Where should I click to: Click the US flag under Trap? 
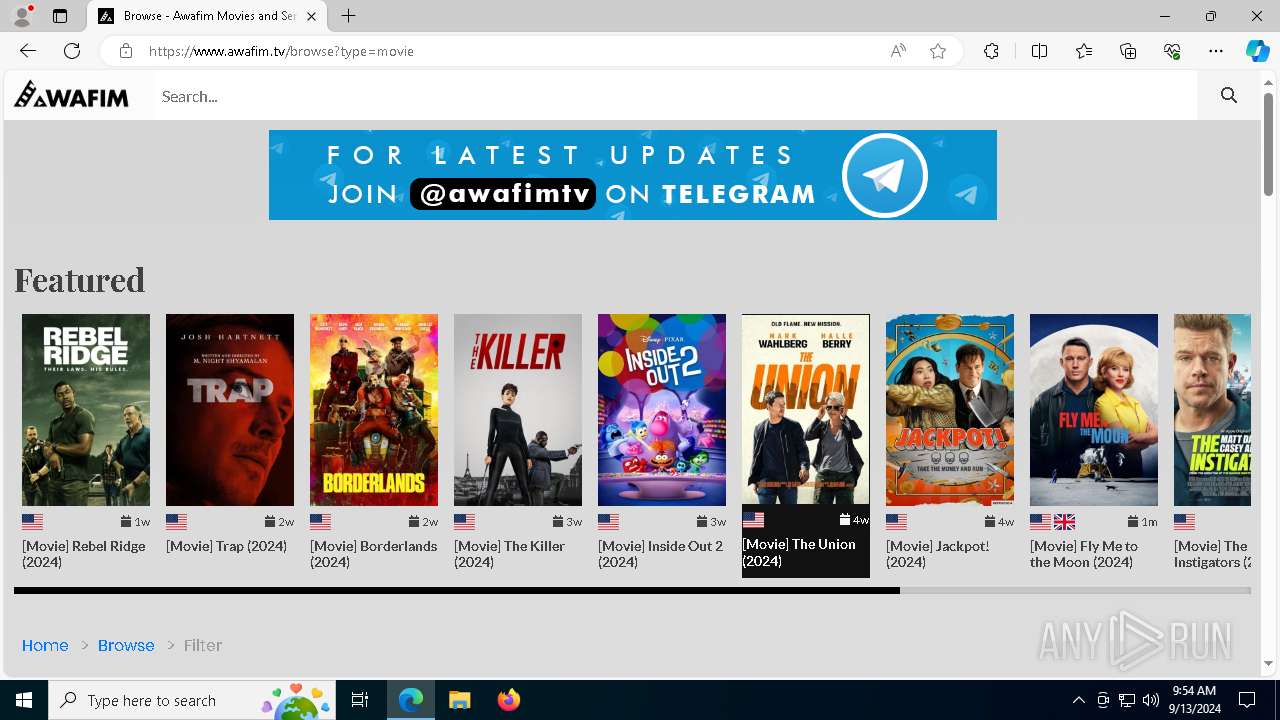(x=177, y=522)
